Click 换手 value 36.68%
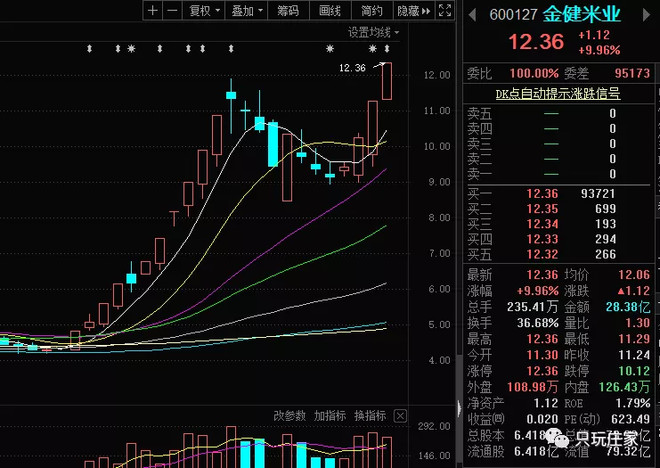The width and height of the screenshot is (660, 468). pyautogui.click(x=538, y=323)
